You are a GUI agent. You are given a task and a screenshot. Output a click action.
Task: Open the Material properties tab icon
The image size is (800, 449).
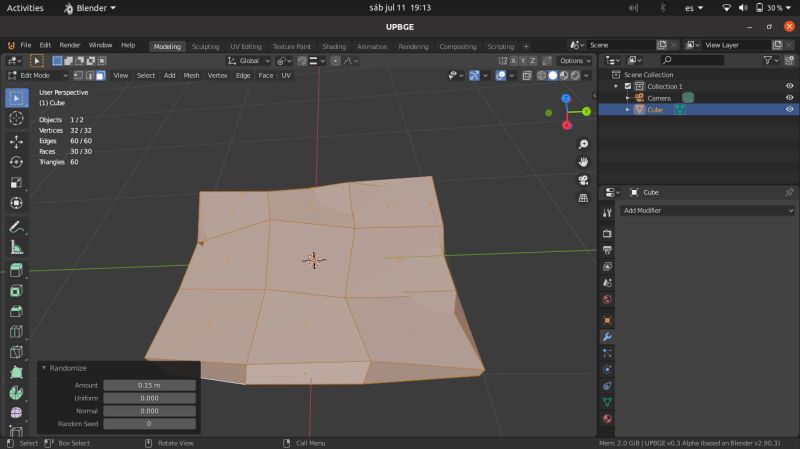607,418
